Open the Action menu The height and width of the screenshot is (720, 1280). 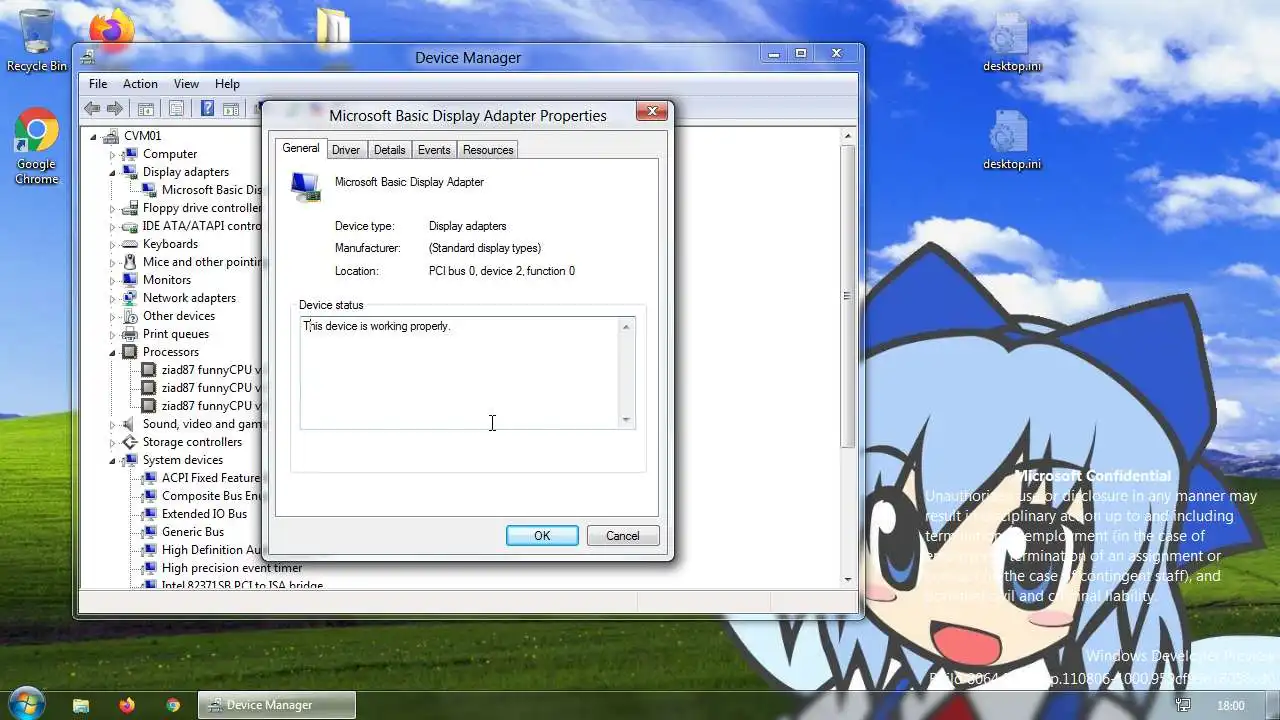click(140, 84)
